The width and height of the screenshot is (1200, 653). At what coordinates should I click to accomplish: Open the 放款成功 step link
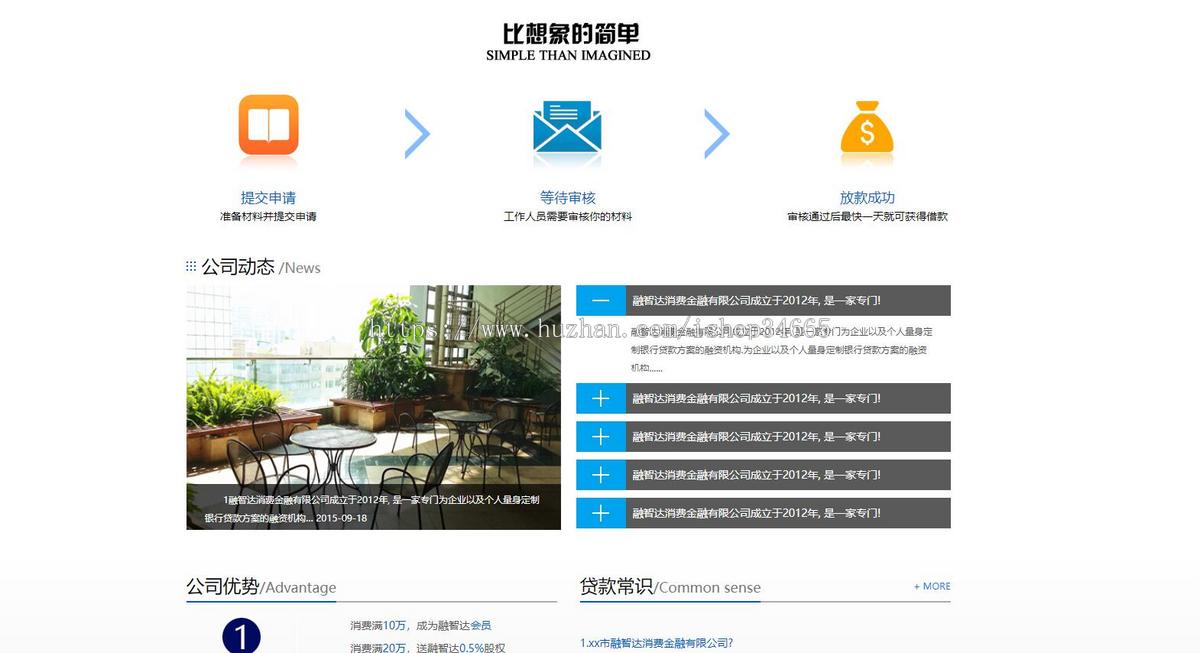(x=867, y=198)
